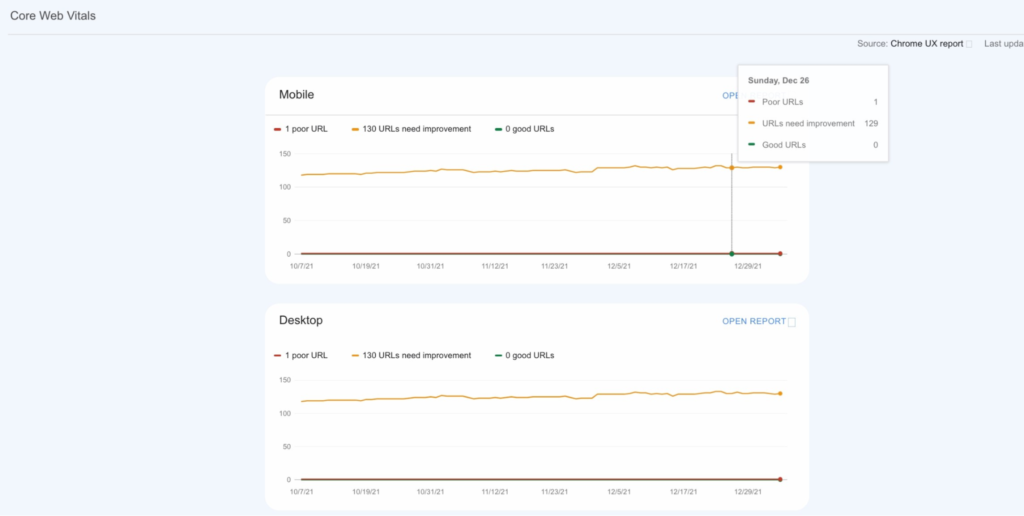This screenshot has width=1024, height=516.
Task: Open the Chrome UX report source link
Action: click(926, 44)
